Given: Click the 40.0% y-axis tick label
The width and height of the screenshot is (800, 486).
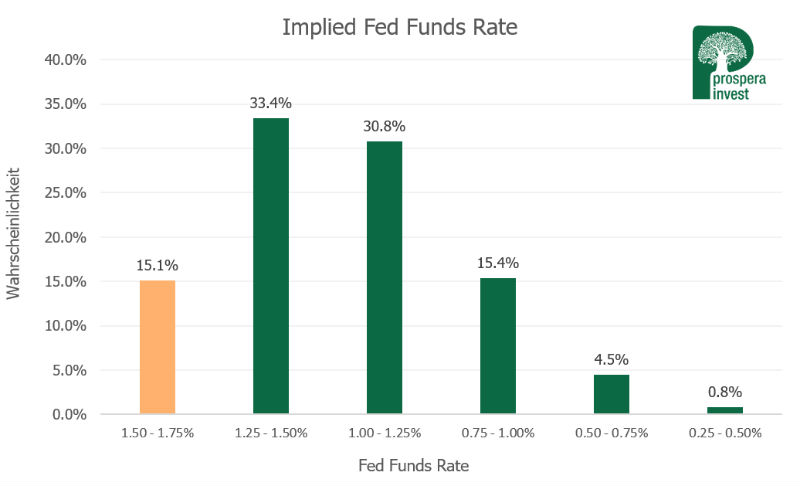Looking at the screenshot, I should (x=67, y=60).
